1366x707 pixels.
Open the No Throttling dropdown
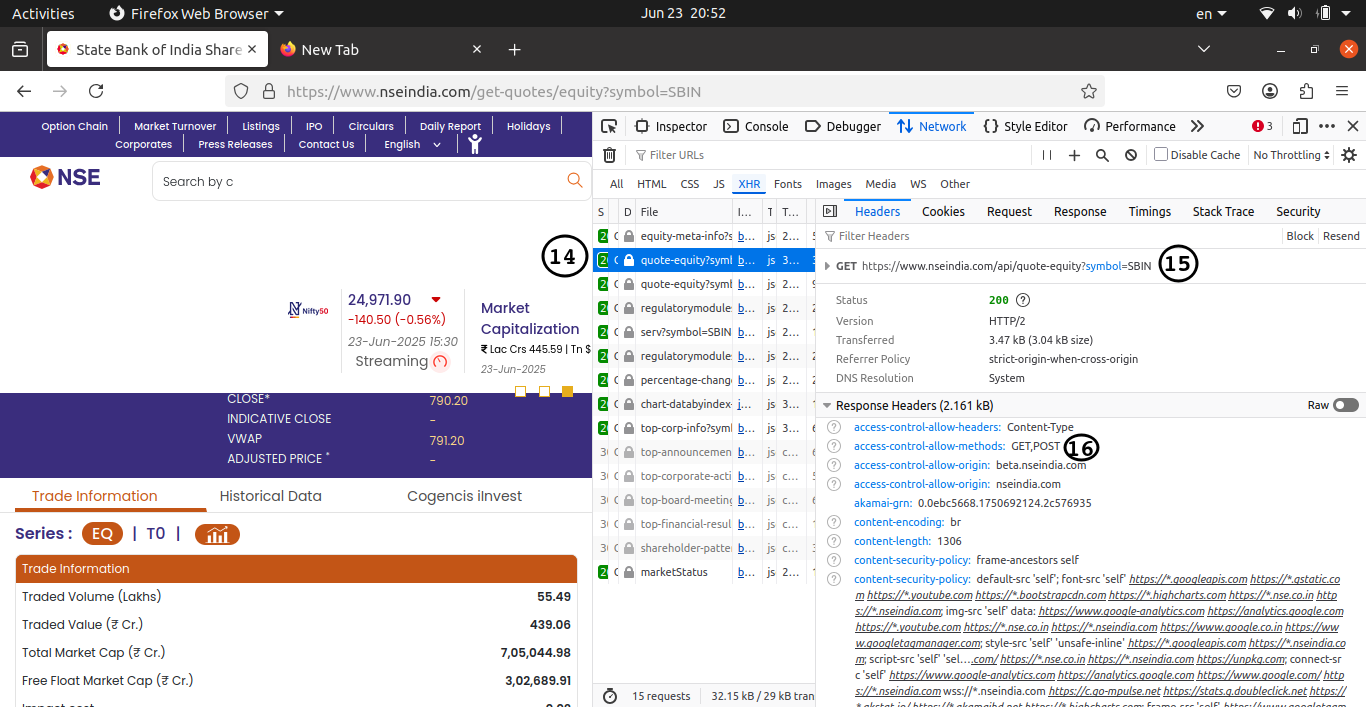point(1292,155)
